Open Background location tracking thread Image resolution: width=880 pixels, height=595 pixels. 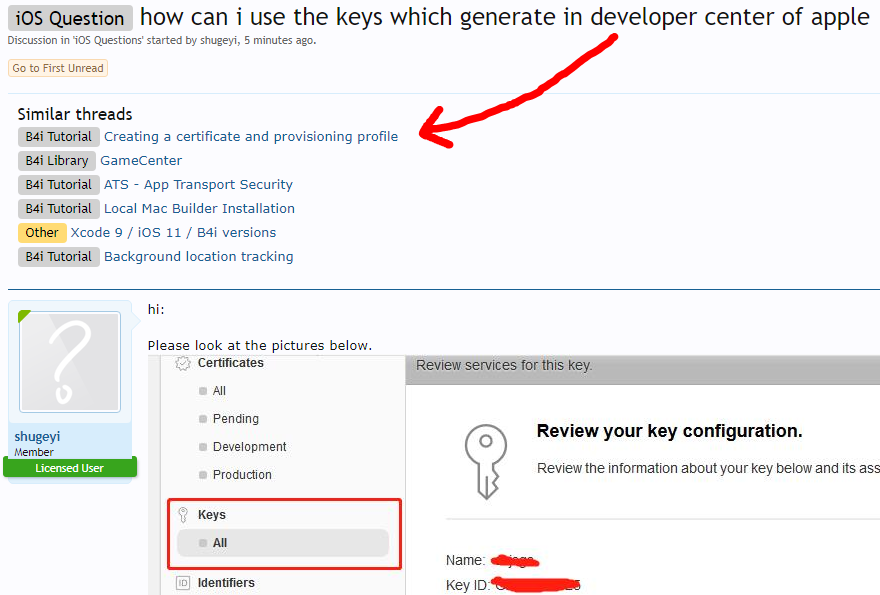tap(198, 256)
